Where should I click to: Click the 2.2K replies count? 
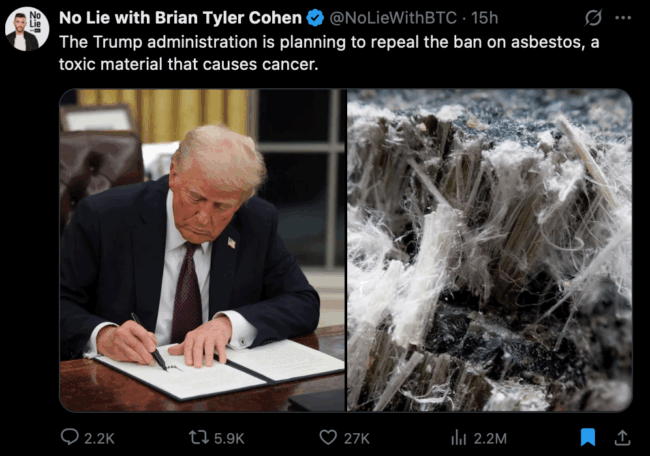(x=99, y=438)
